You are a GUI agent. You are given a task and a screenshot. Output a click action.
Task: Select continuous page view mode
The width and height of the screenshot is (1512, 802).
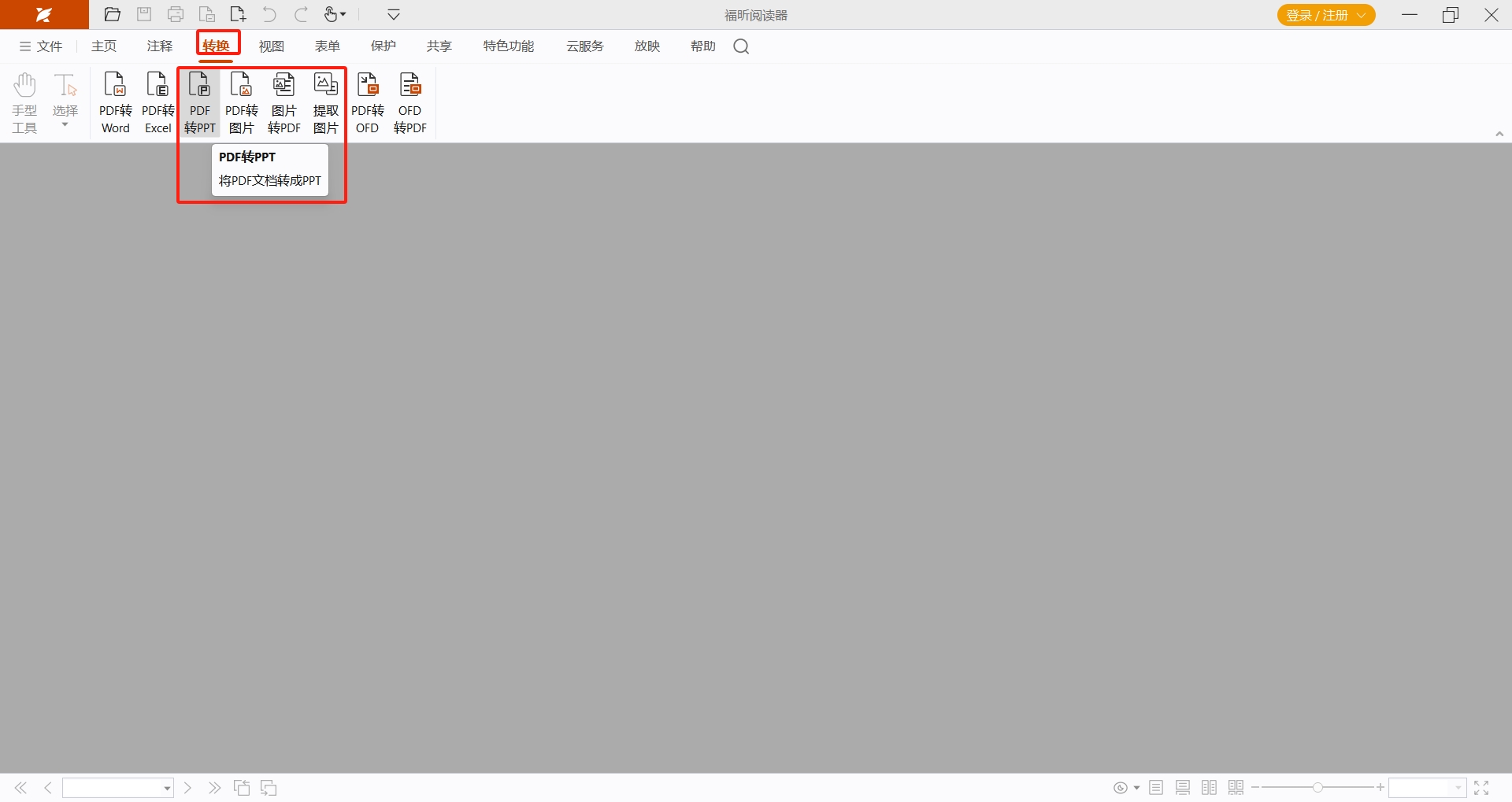[x=1183, y=788]
